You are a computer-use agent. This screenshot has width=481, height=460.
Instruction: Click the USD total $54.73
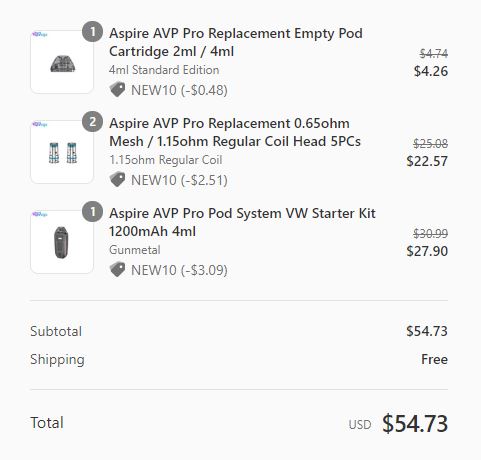coord(415,424)
